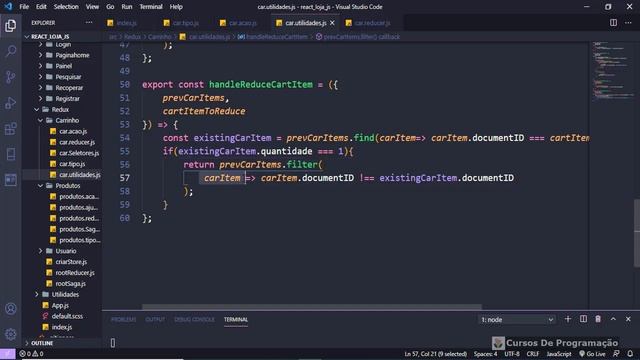
Task: Create new terminal with plus icon
Action: tap(568, 319)
